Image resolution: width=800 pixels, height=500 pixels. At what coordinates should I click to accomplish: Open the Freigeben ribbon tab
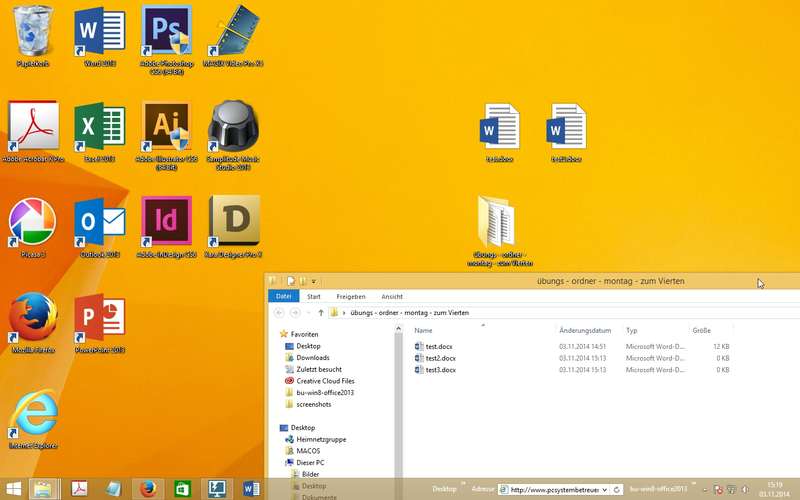pyautogui.click(x=350, y=297)
